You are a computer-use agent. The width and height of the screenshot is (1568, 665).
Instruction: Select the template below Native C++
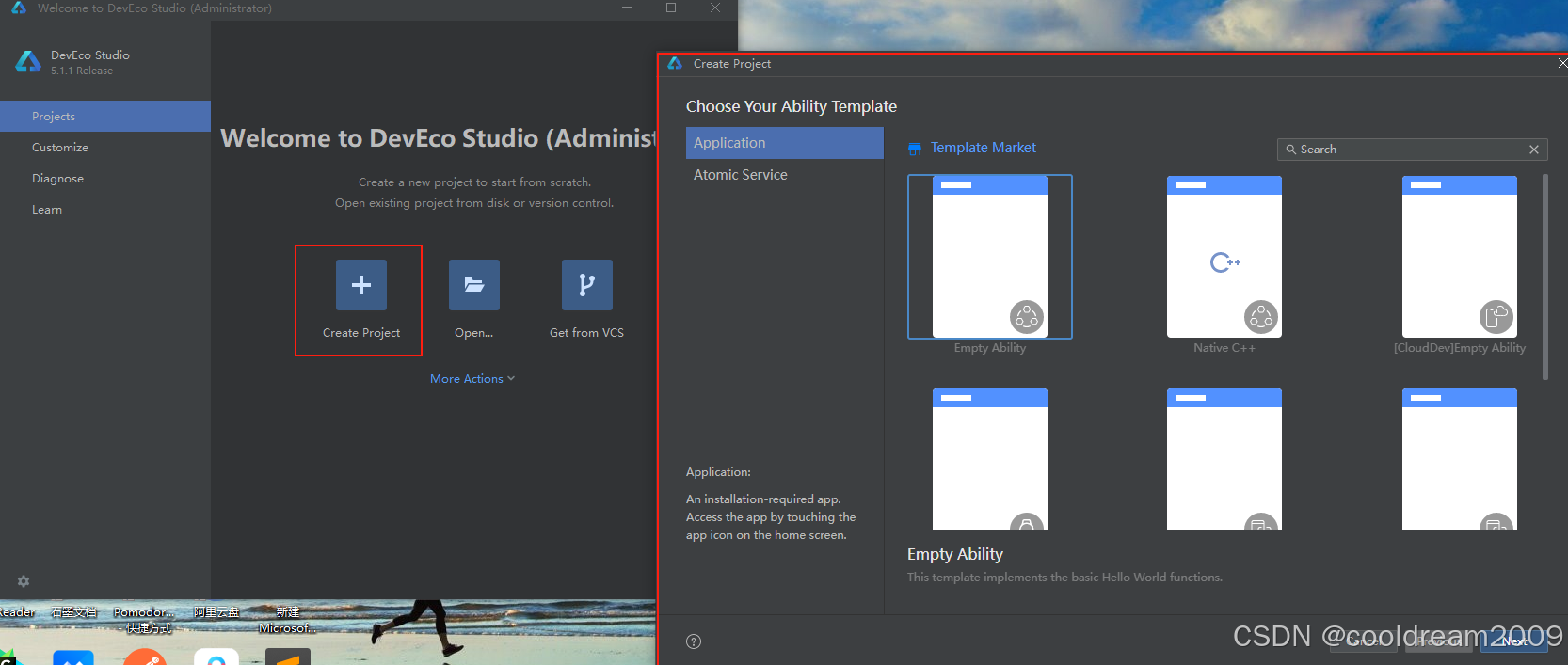click(x=1224, y=459)
